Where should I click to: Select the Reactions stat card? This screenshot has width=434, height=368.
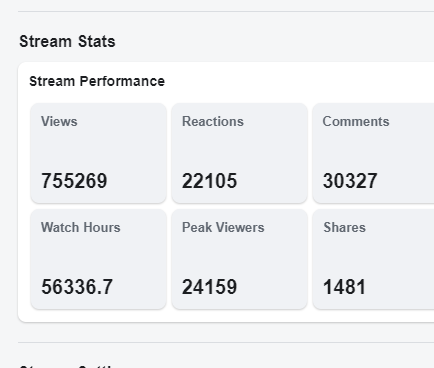239,153
